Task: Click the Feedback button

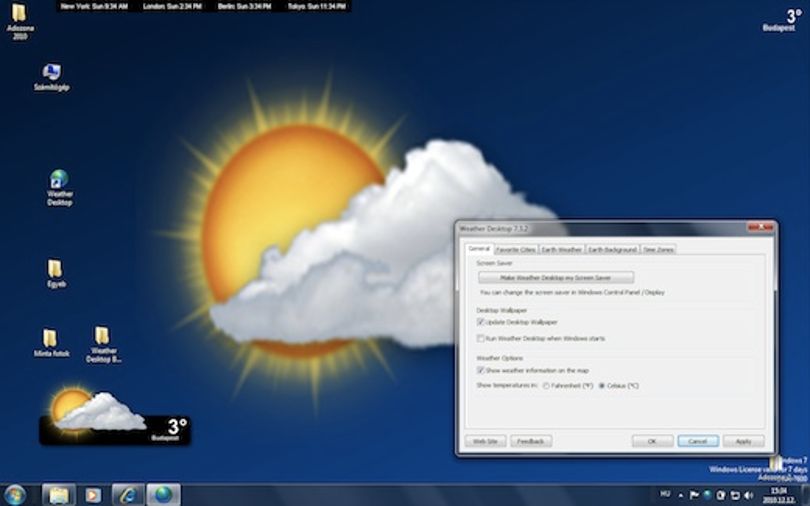Action: pyautogui.click(x=531, y=441)
